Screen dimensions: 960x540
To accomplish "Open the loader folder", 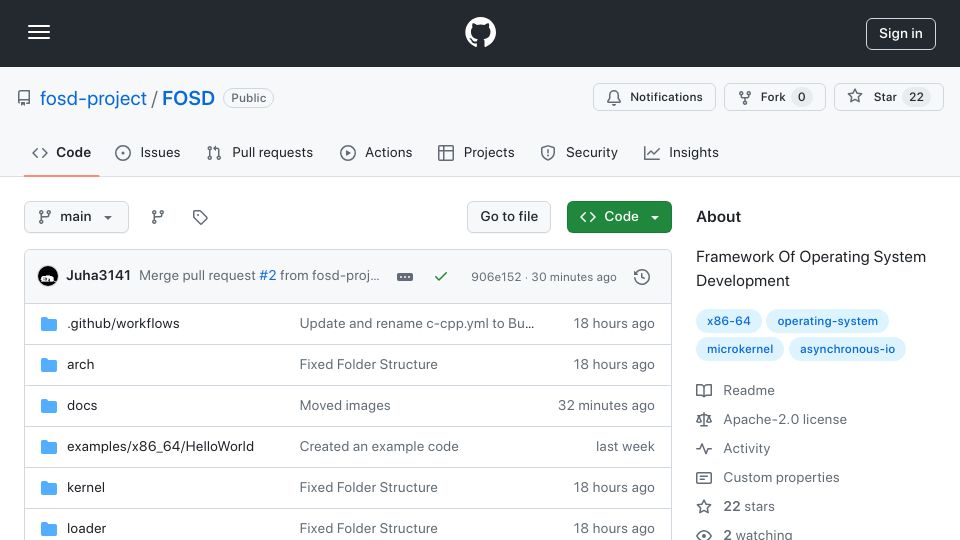I will pyautogui.click(x=86, y=528).
